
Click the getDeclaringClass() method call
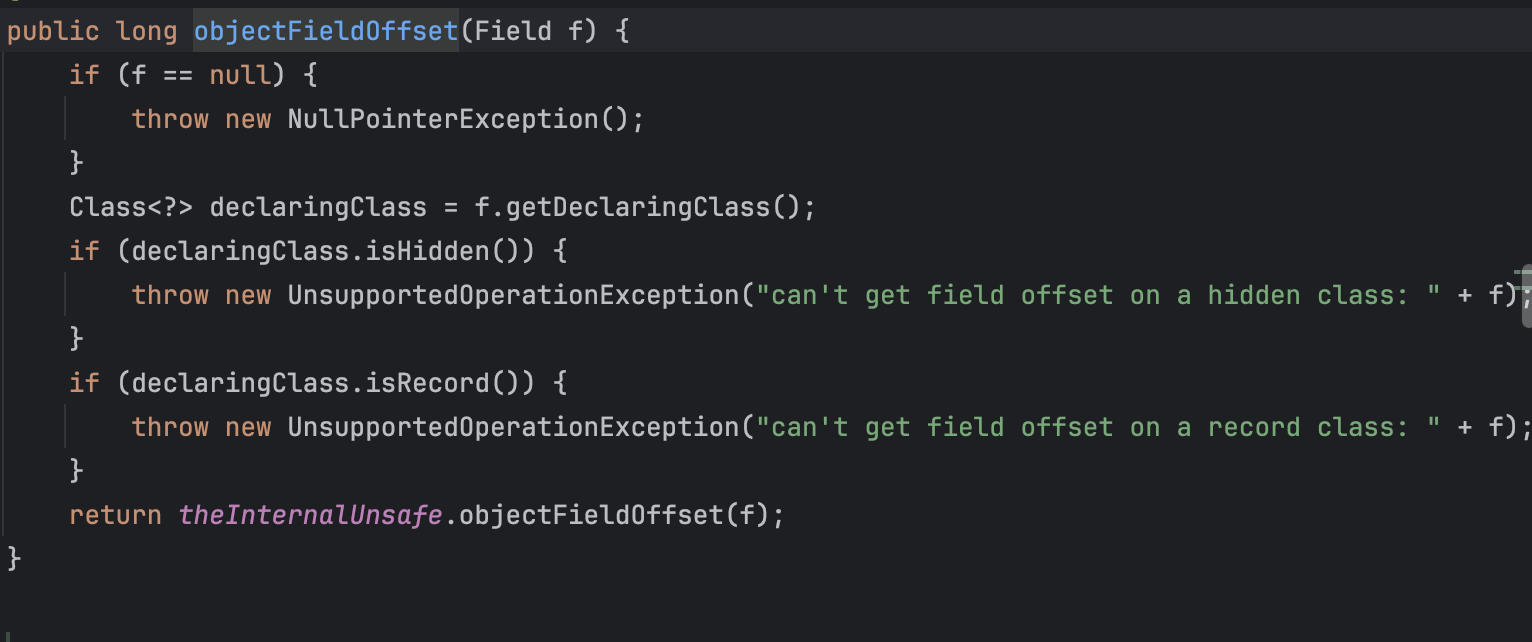[x=653, y=207]
